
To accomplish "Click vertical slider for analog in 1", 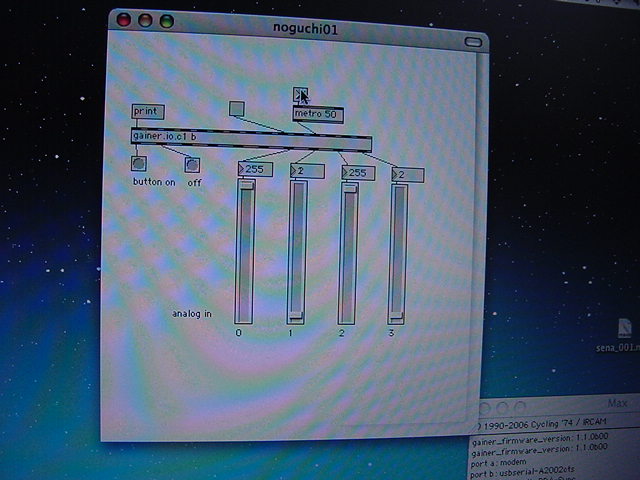I will pyautogui.click(x=297, y=253).
